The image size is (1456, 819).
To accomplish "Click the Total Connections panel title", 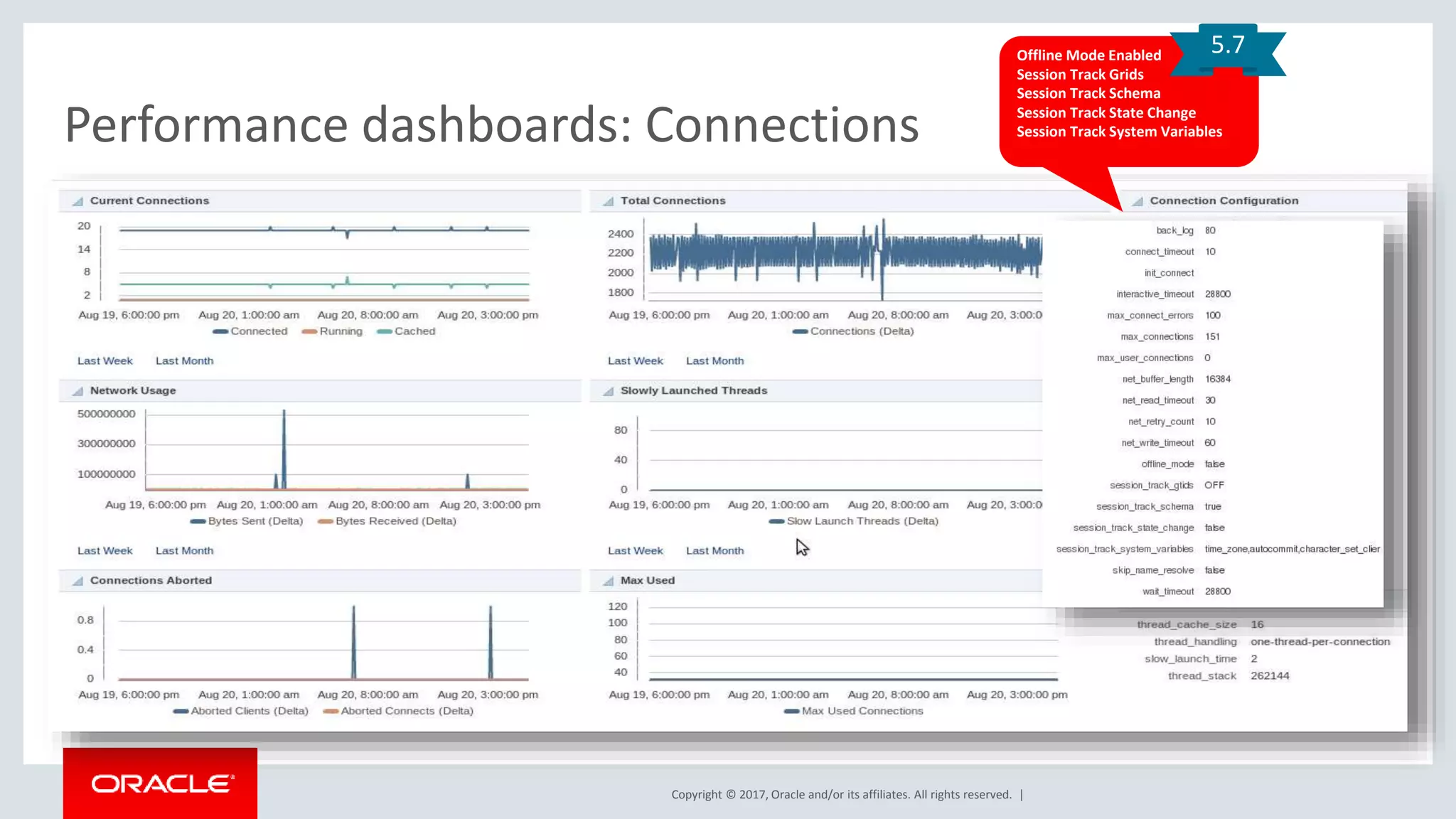I will 673,201.
